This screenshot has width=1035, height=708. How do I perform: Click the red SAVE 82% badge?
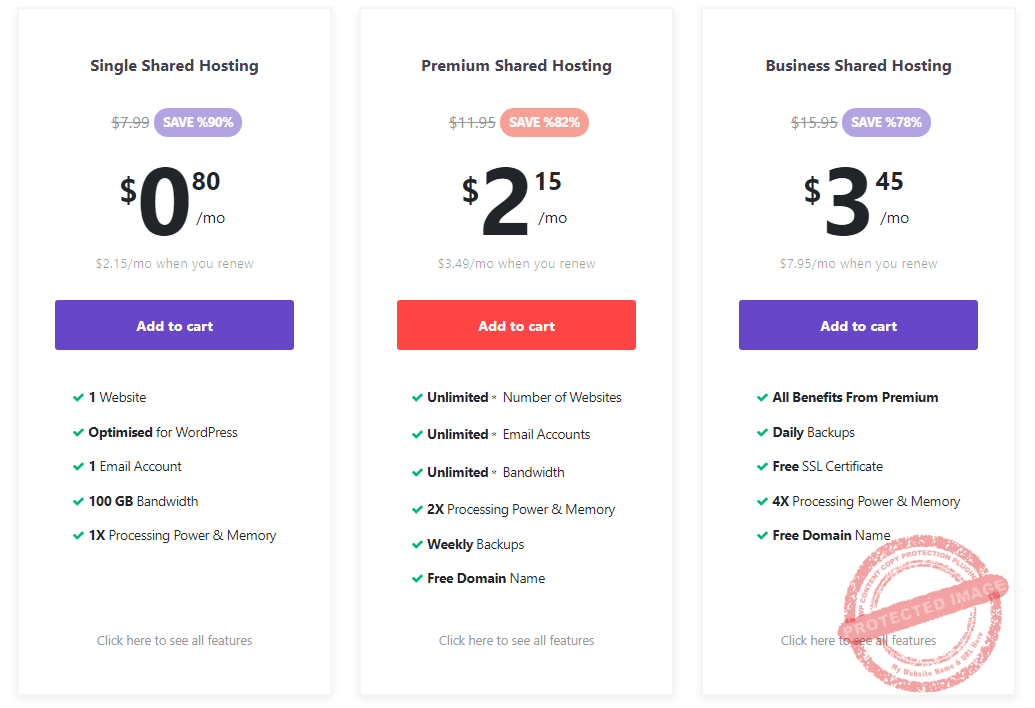pyautogui.click(x=544, y=122)
